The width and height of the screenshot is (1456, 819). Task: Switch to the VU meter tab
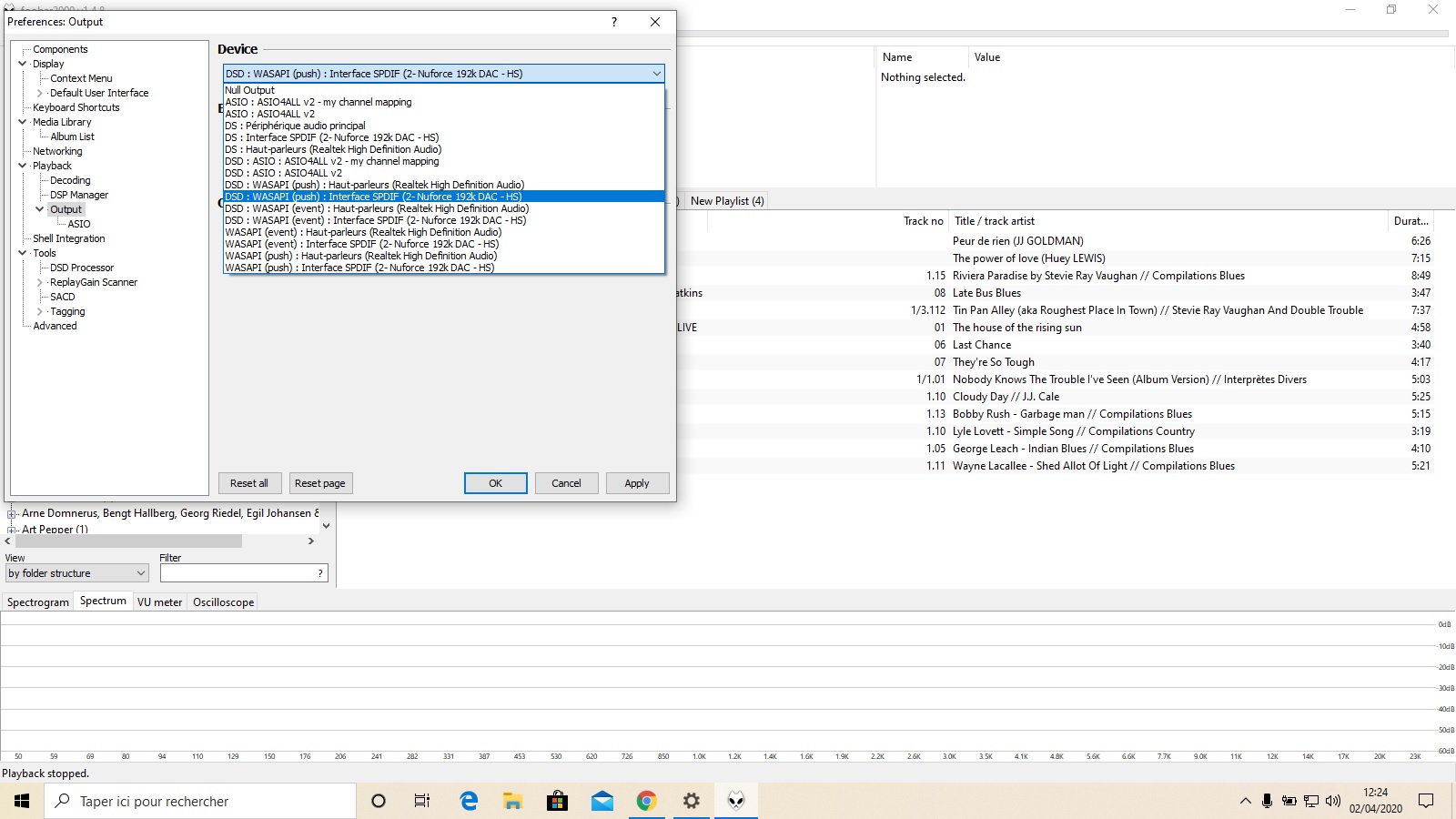pyautogui.click(x=159, y=602)
